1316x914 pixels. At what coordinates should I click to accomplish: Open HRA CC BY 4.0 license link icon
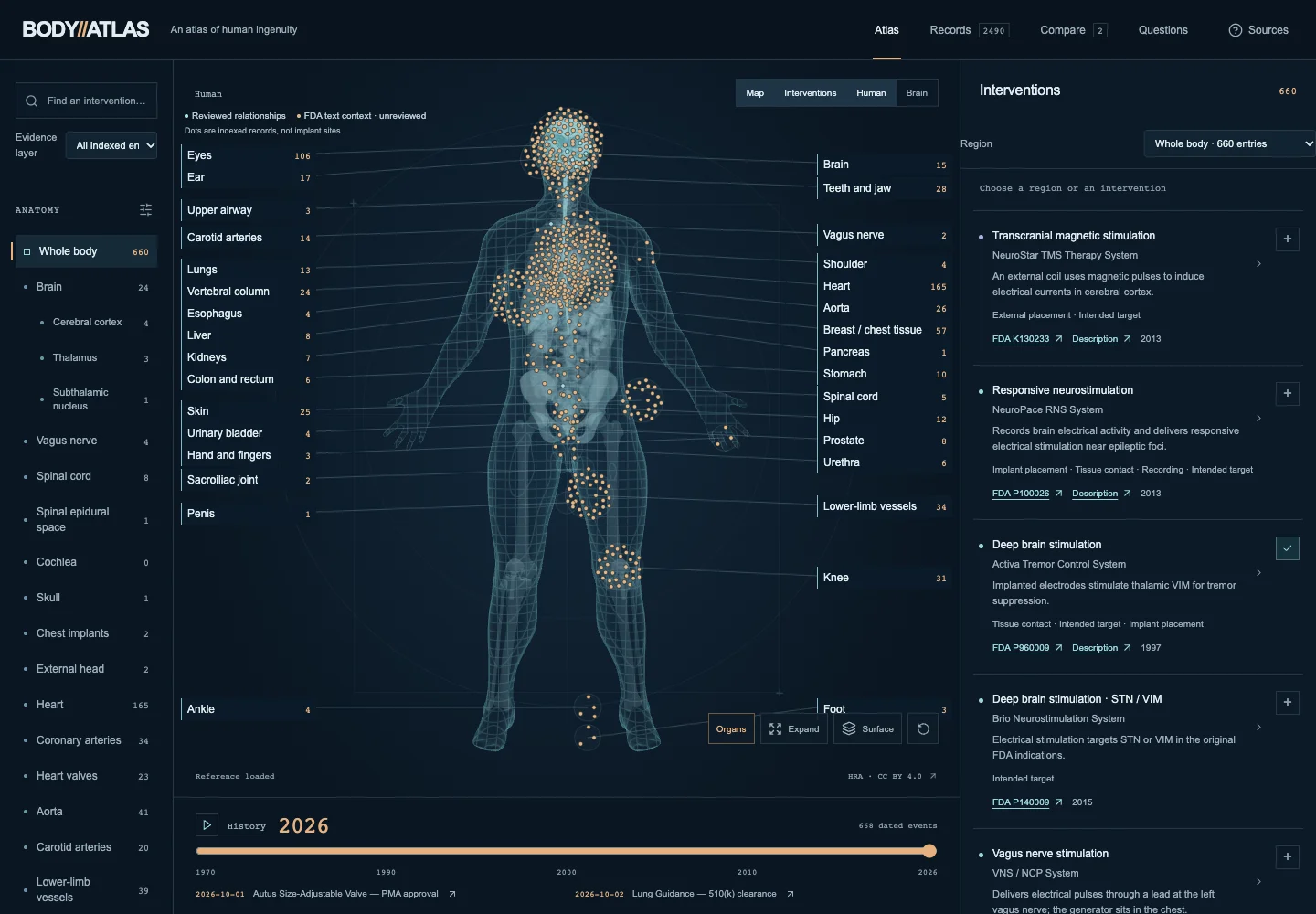click(933, 776)
